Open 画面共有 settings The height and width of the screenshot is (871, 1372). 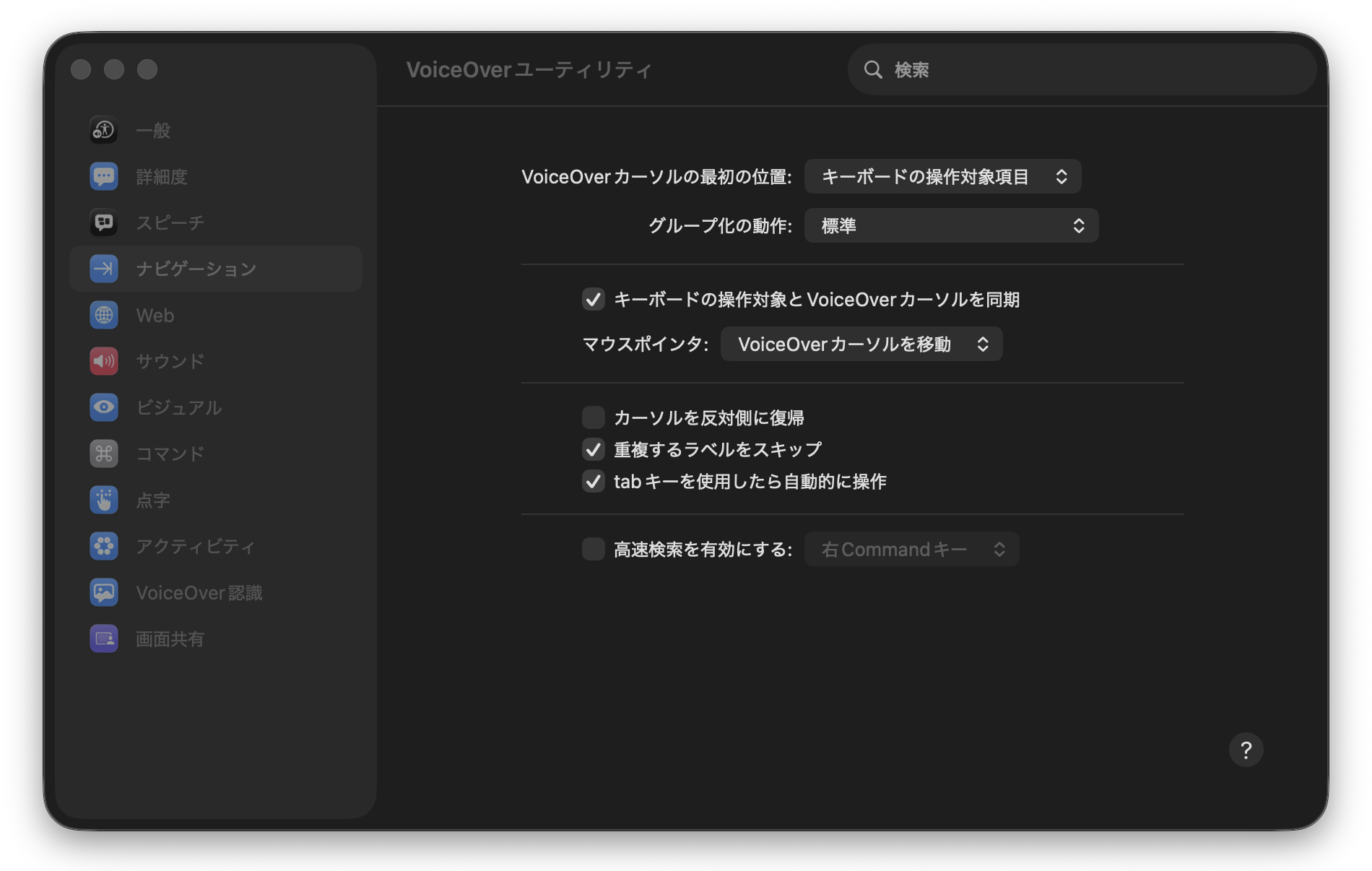(216, 638)
